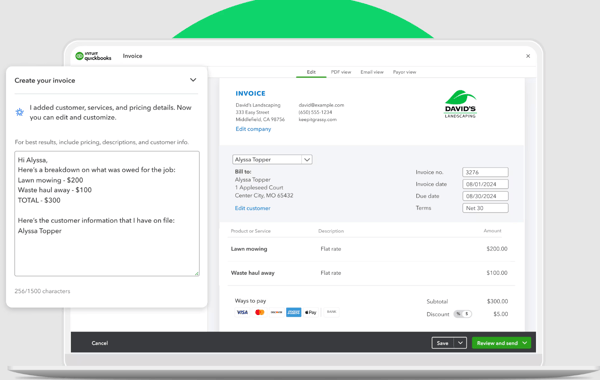Click the 1 Appleseed Court address line
The height and width of the screenshot is (380, 600).
tap(259, 188)
